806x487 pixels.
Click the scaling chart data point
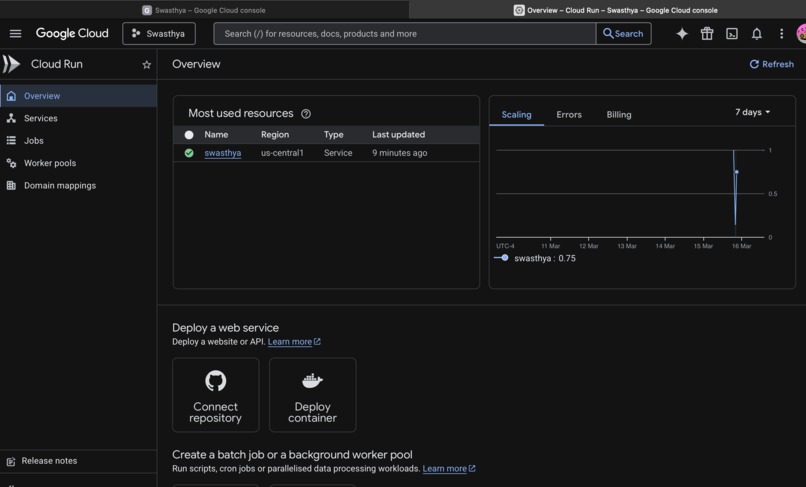pos(737,172)
